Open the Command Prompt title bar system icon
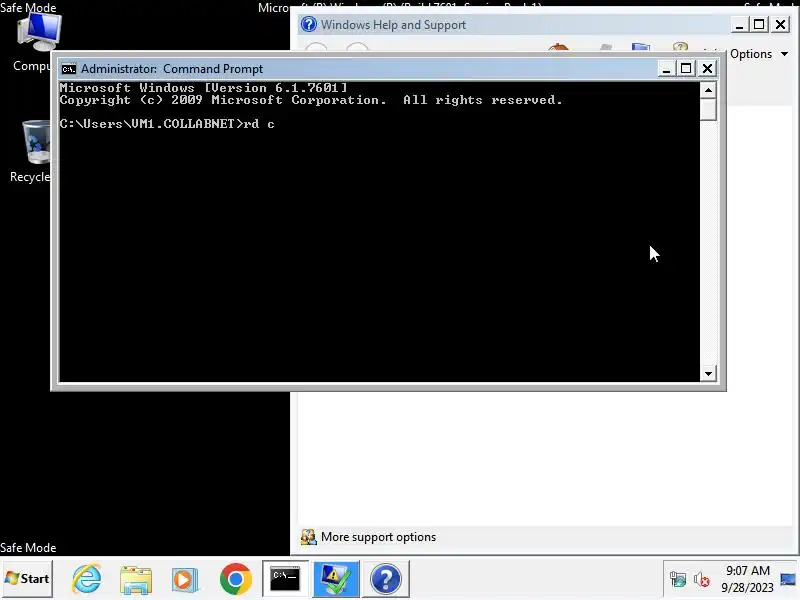800x600 pixels. [68, 69]
